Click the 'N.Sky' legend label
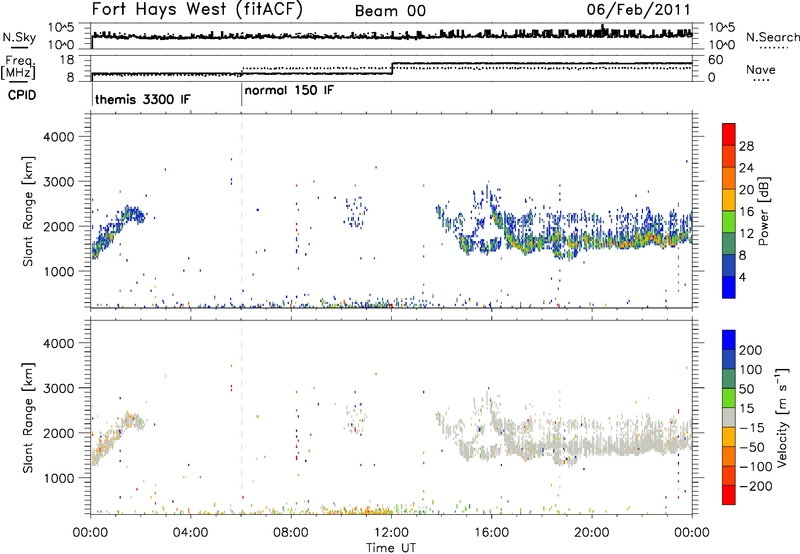The width and height of the screenshot is (800, 554). [19, 37]
